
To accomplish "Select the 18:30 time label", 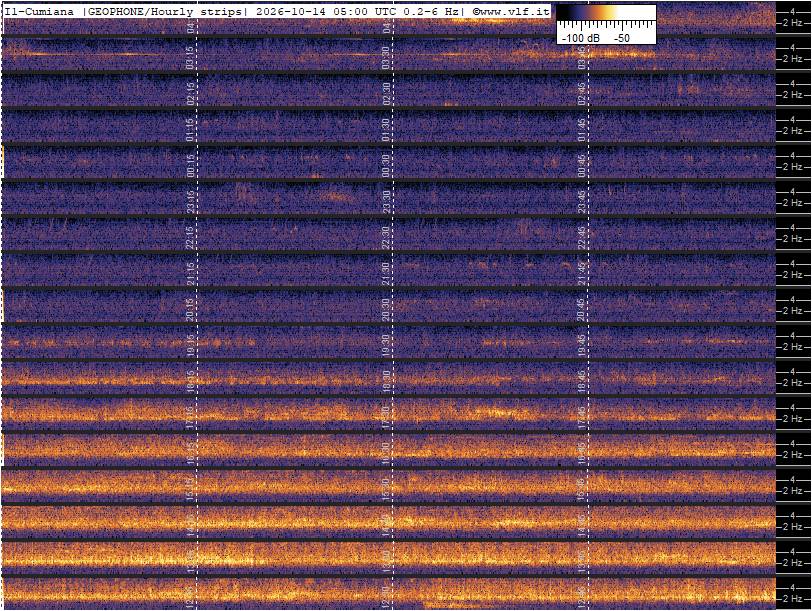I will coord(386,382).
